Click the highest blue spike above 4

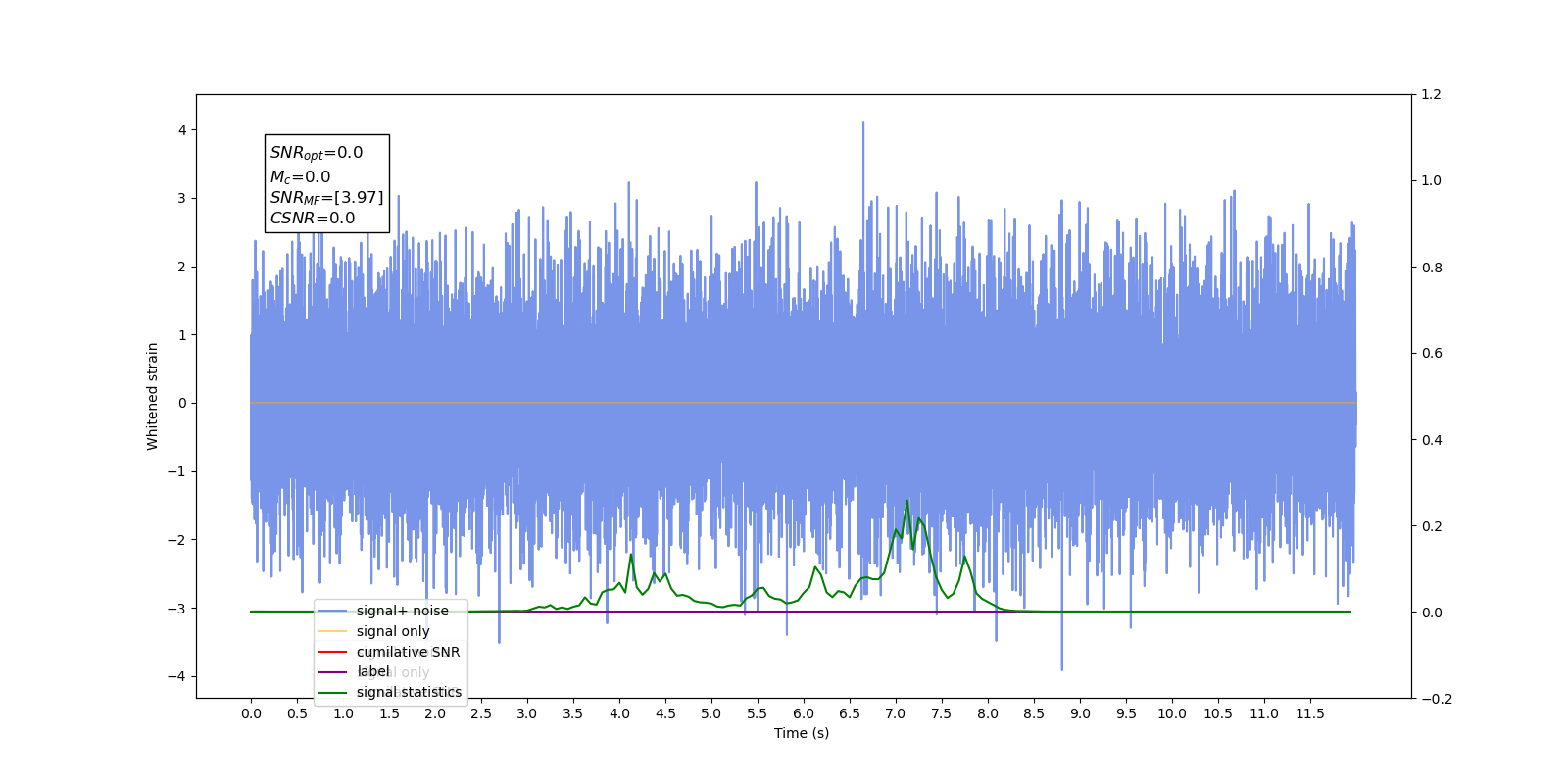click(863, 123)
